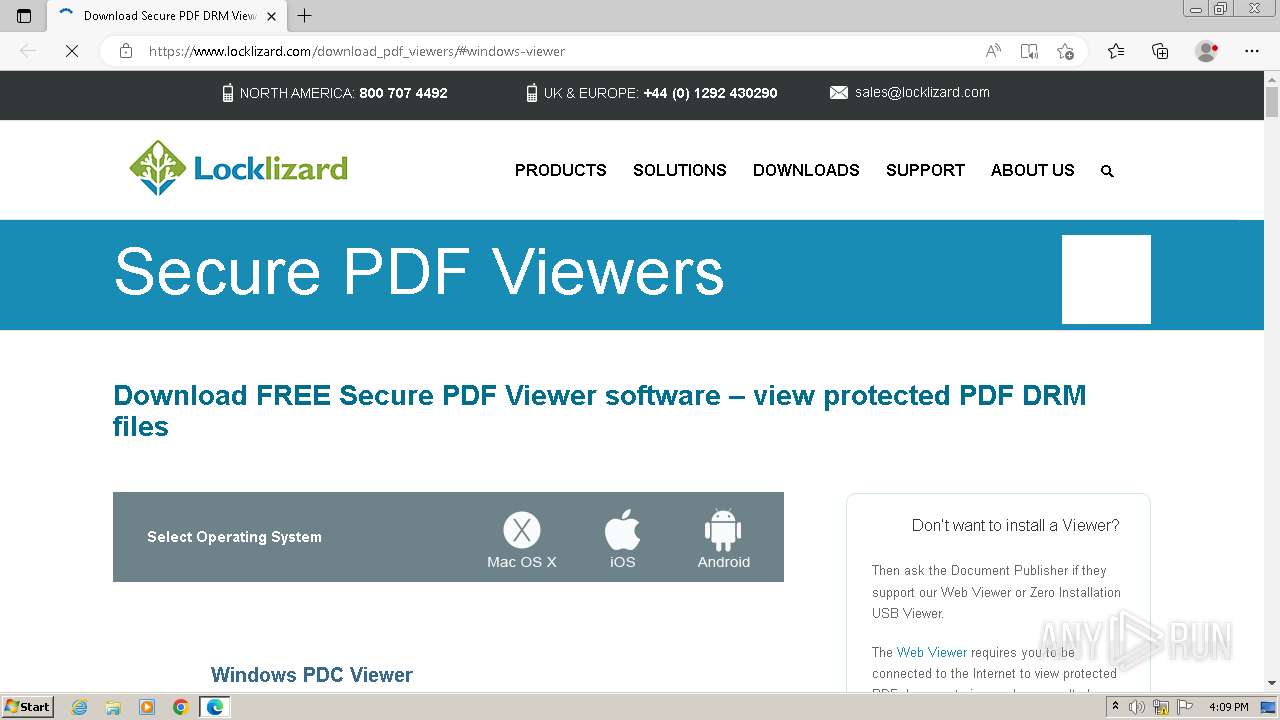Open the PRODUCTS menu
Viewport: 1280px width, 720px height.
pyautogui.click(x=561, y=170)
